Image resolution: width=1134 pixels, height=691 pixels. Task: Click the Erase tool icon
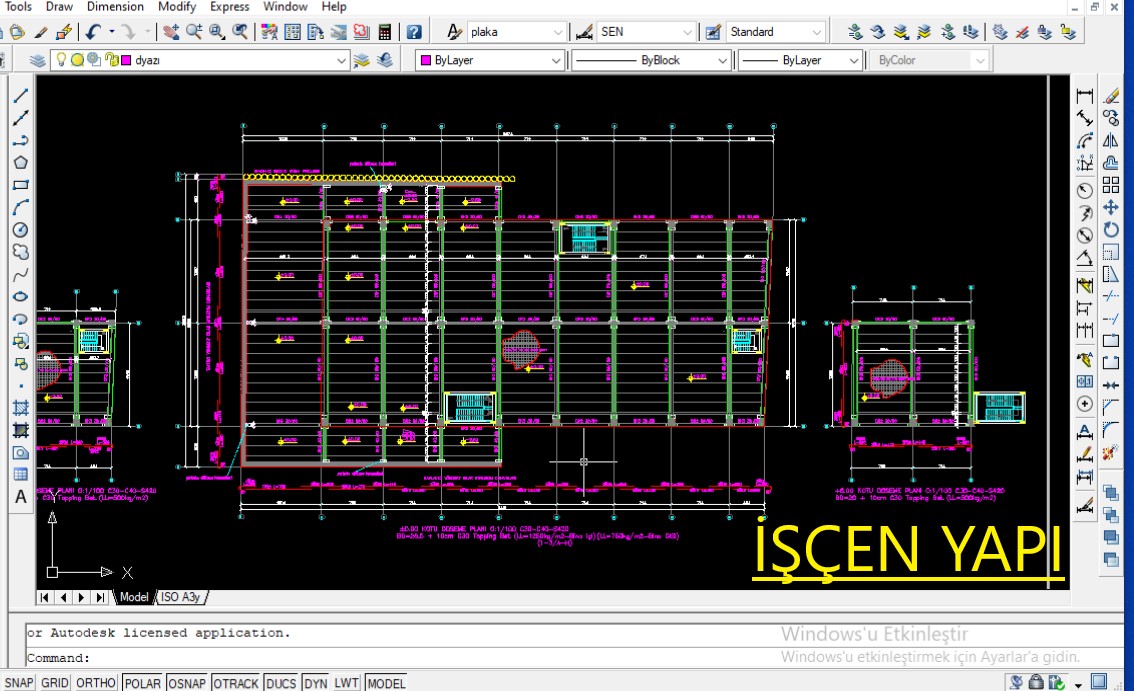(x=1110, y=96)
